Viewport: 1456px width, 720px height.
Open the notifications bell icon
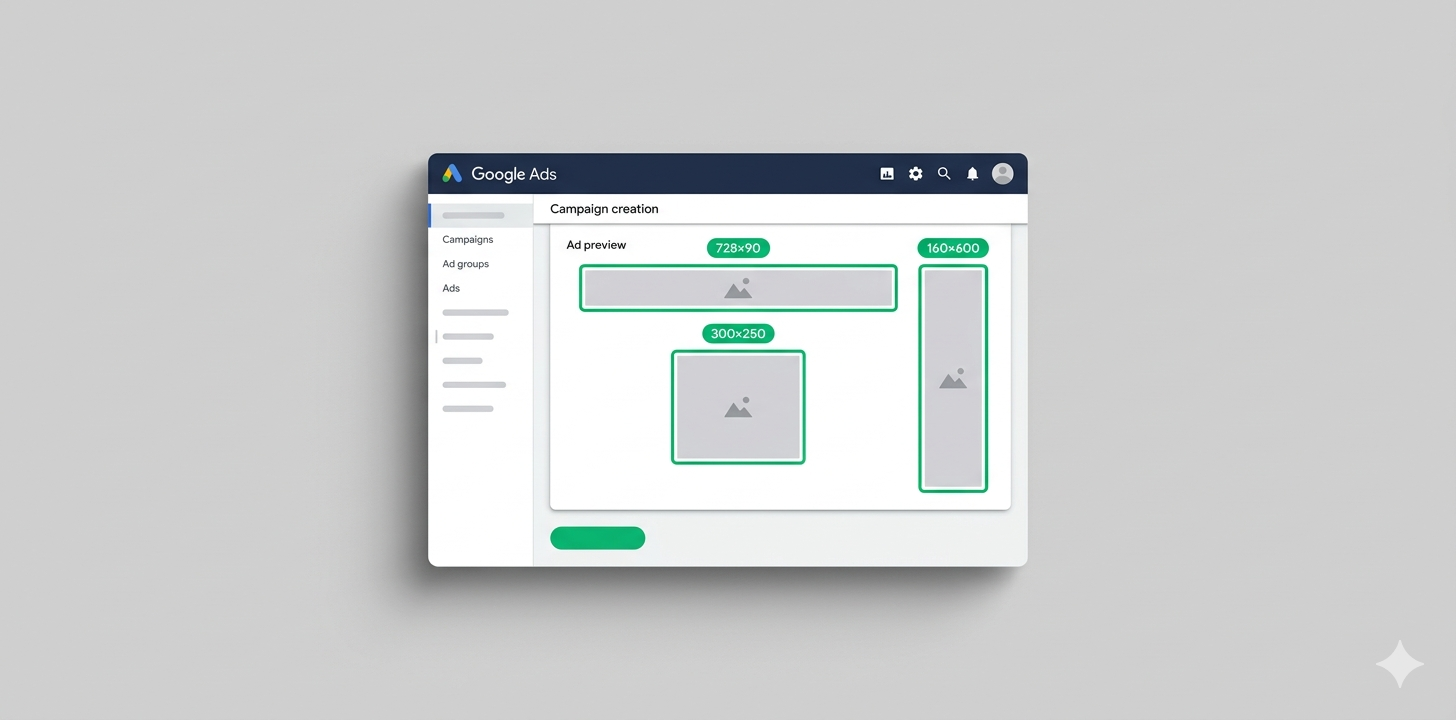(x=972, y=174)
